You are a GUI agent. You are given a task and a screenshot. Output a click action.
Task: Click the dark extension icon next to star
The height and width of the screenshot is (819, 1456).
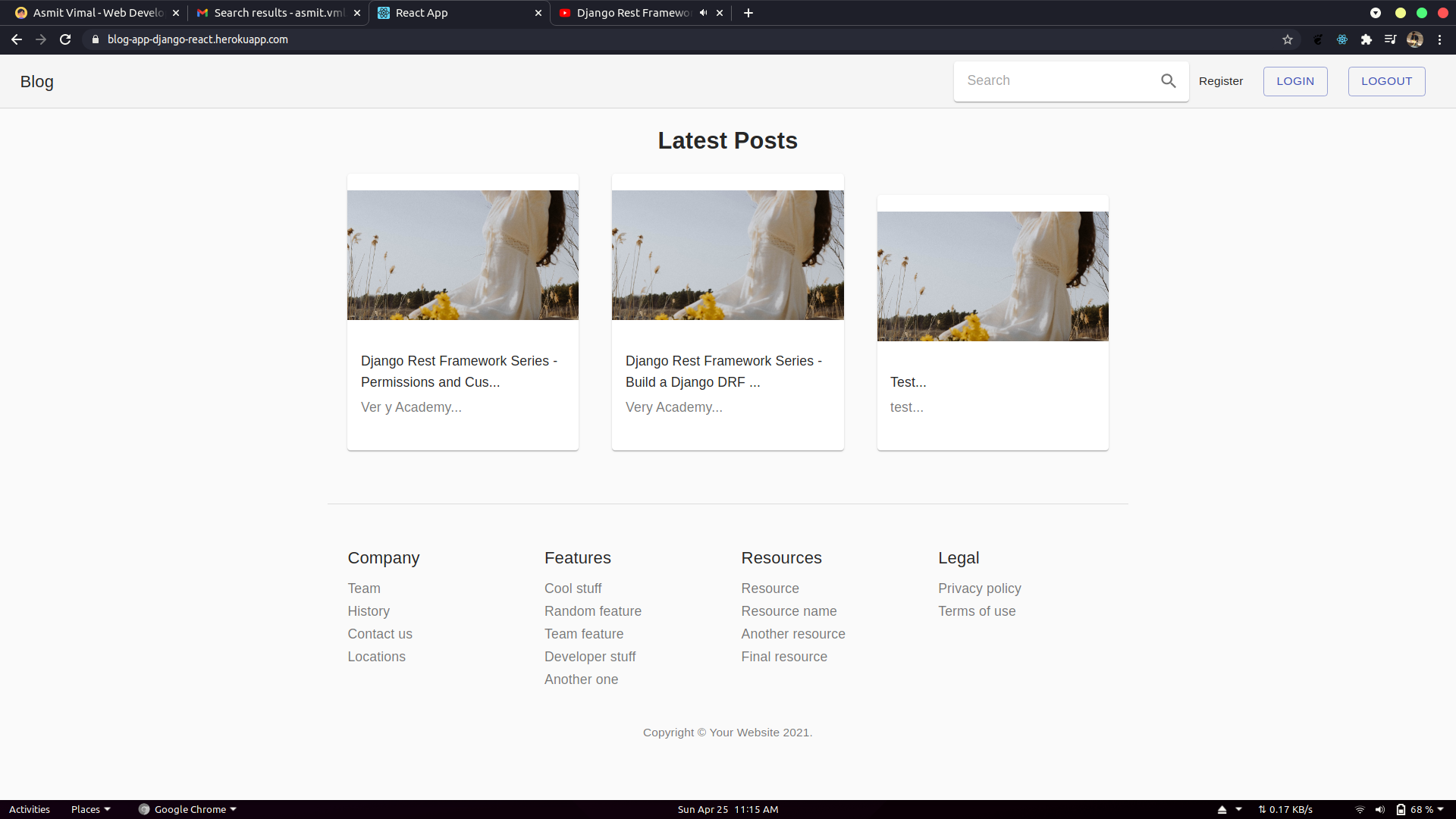tap(1318, 39)
